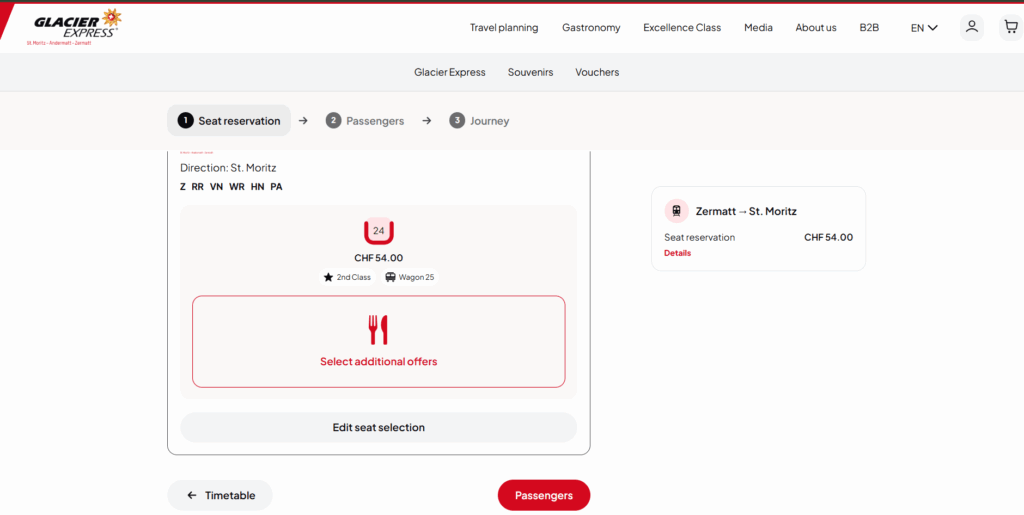Click Edit seat selection button
The width and height of the screenshot is (1024, 515).
point(378,427)
